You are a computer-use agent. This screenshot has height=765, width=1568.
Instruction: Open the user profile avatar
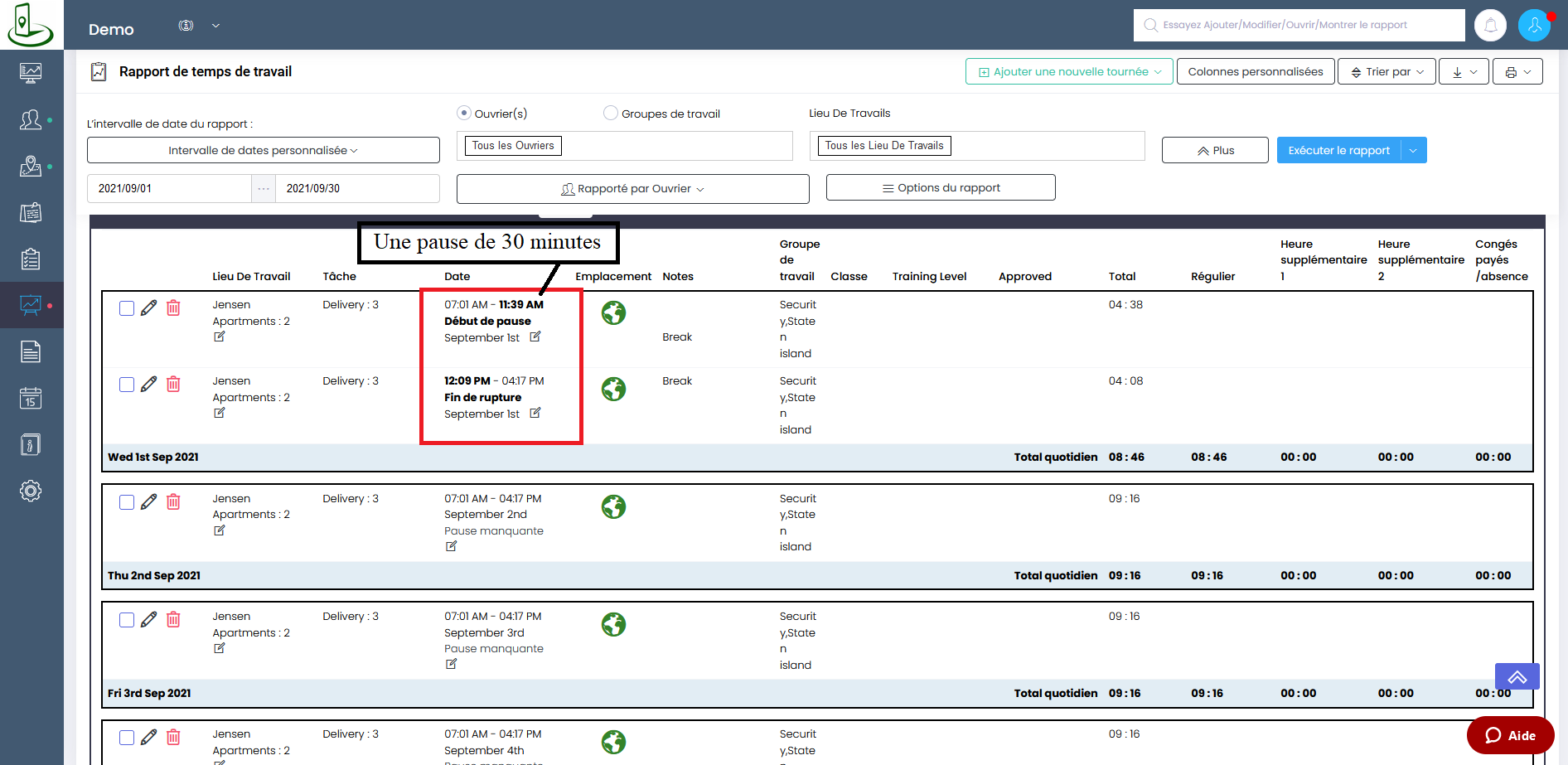1534,25
